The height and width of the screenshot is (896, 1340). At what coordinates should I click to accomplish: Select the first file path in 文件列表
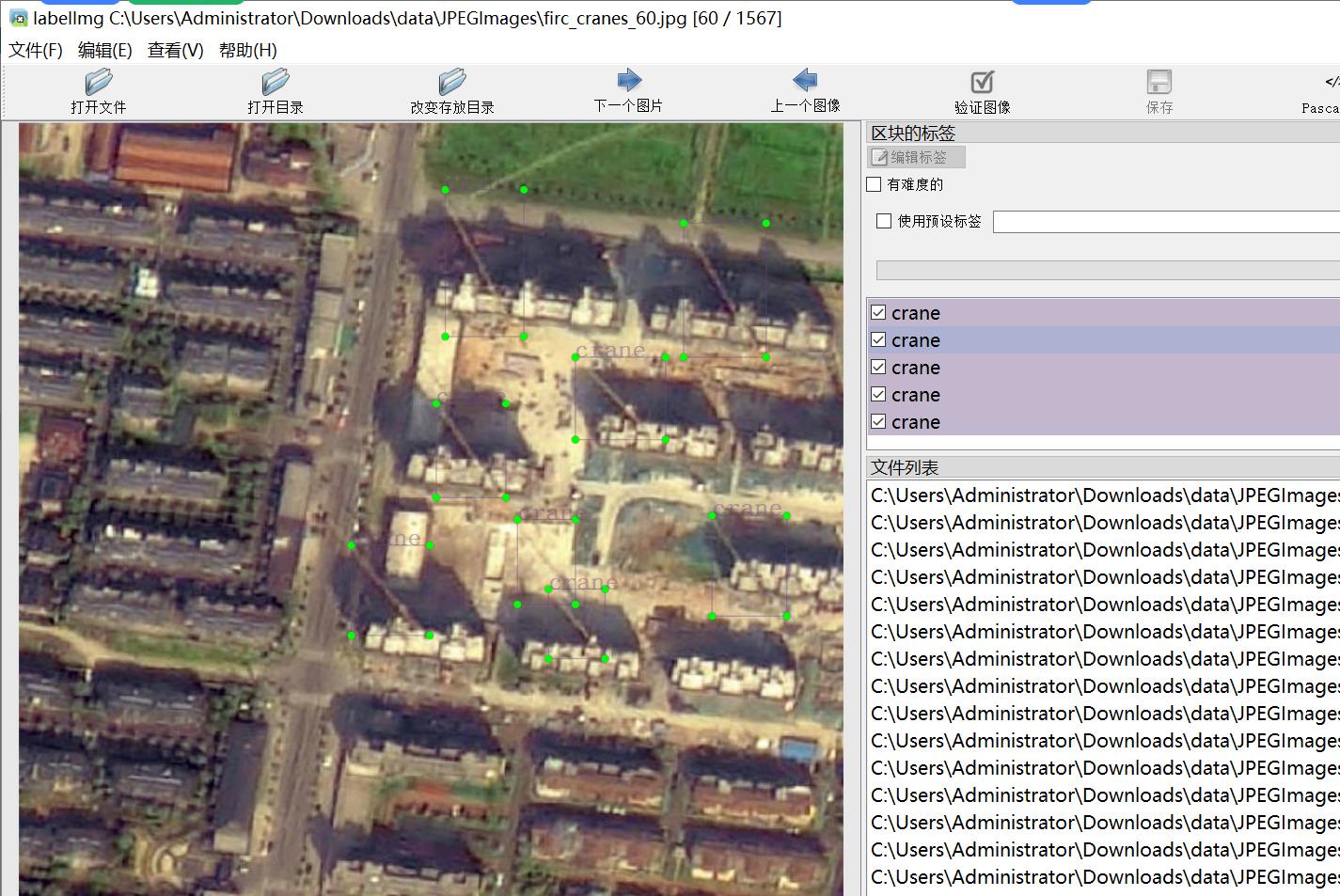[1104, 495]
